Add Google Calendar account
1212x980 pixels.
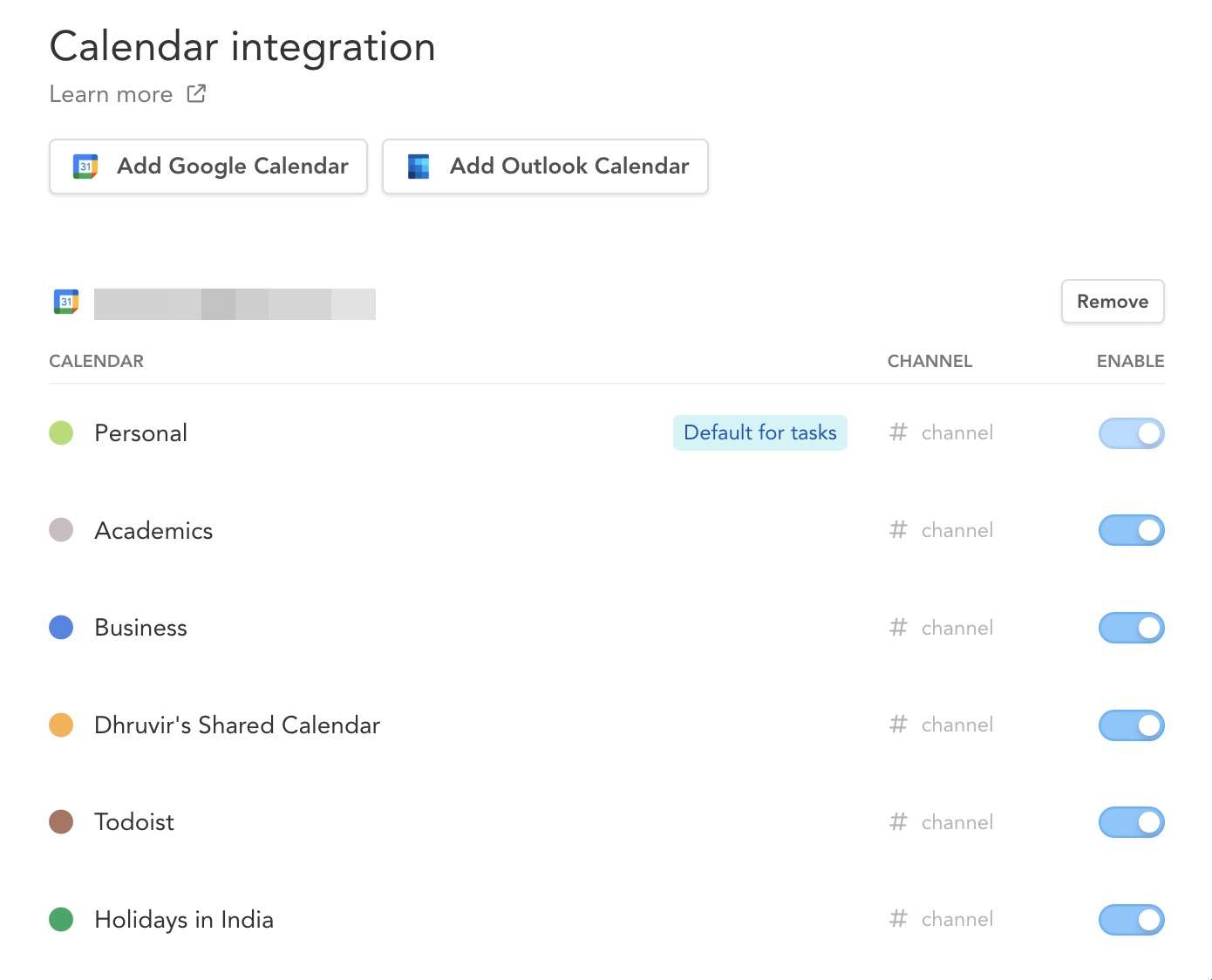point(208,167)
